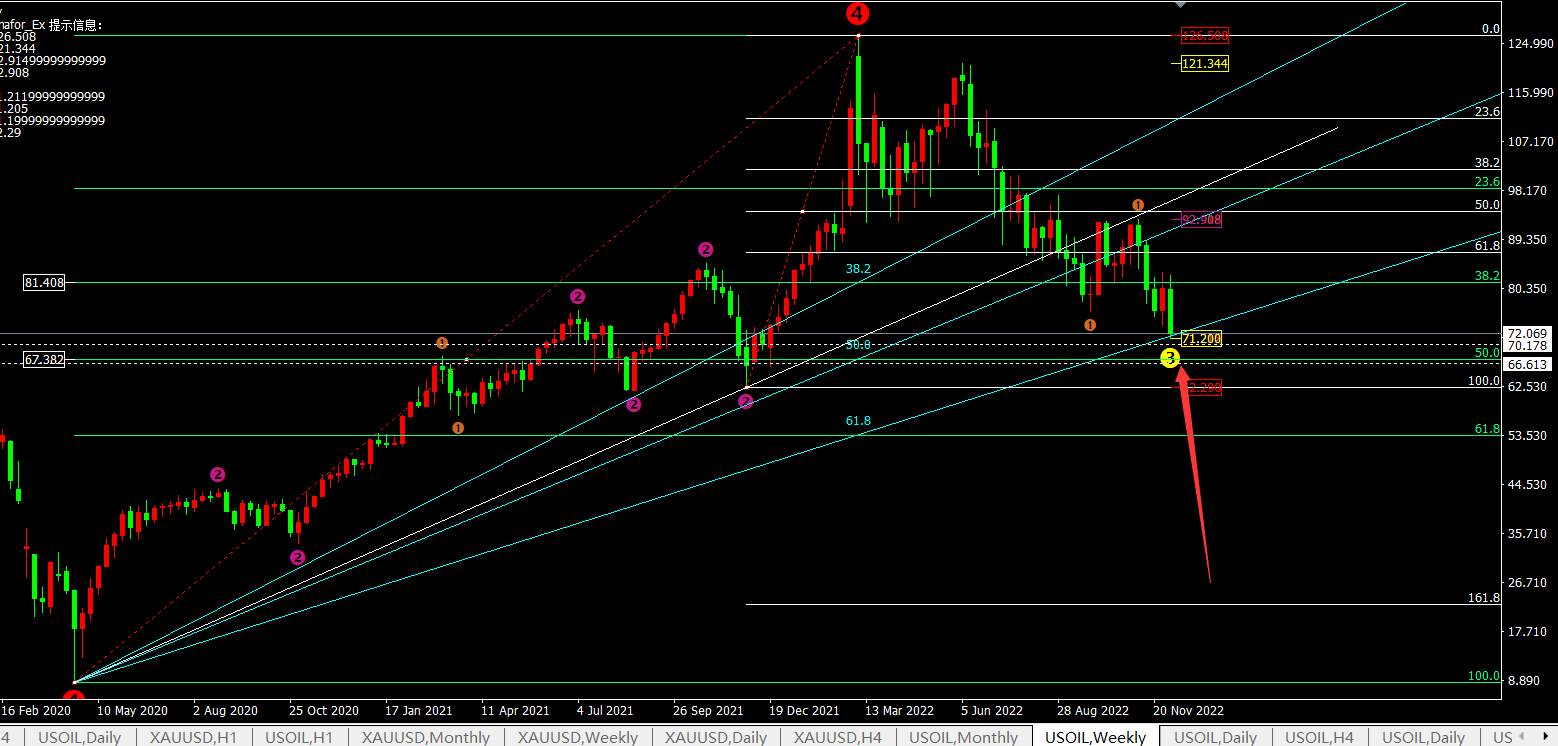Click the 11 Apr 2021 date label

(515, 711)
